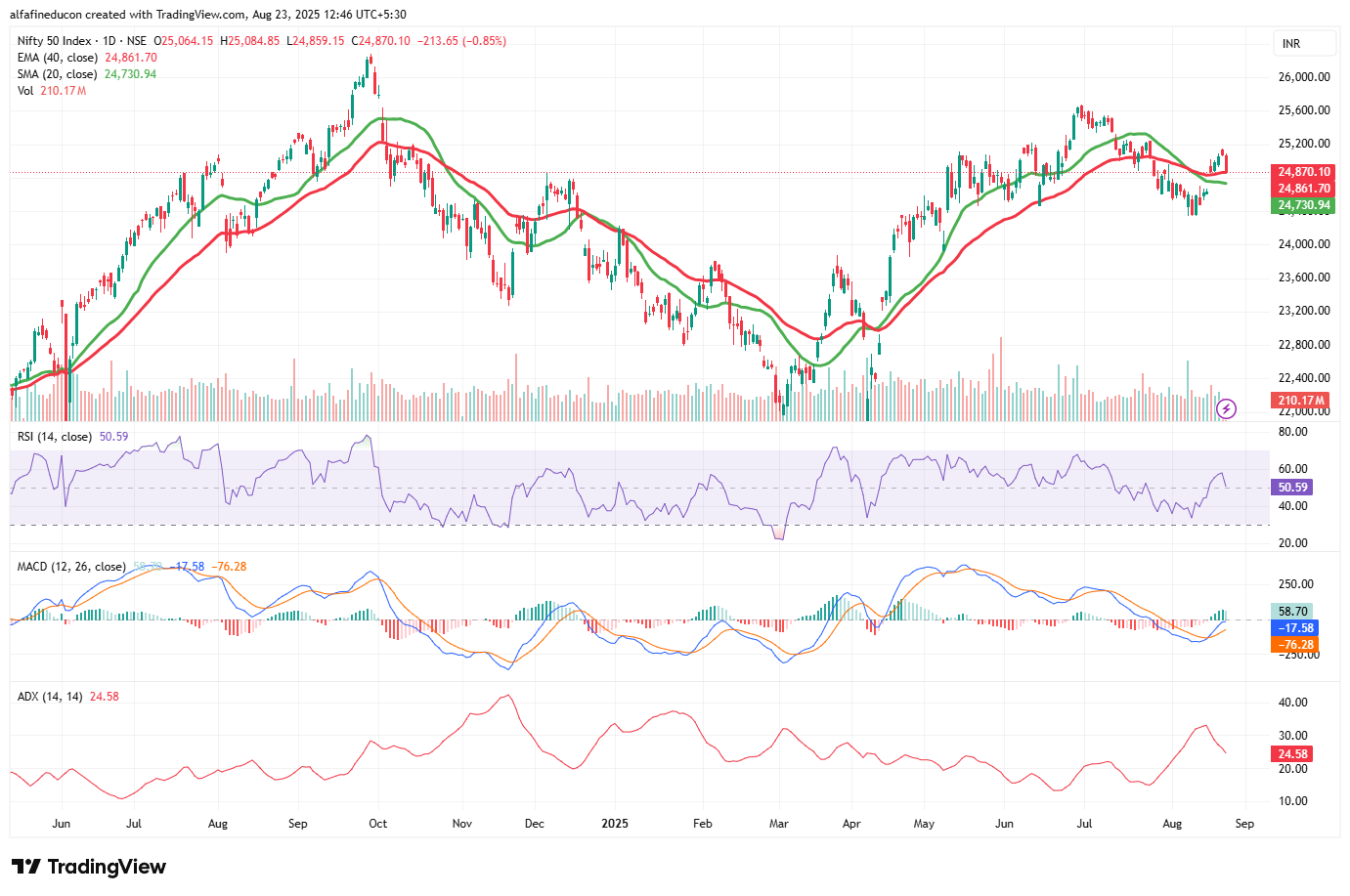Image resolution: width=1350 pixels, height=896 pixels.
Task: Click the Nifty 50 Index symbol title
Action: coord(55,41)
